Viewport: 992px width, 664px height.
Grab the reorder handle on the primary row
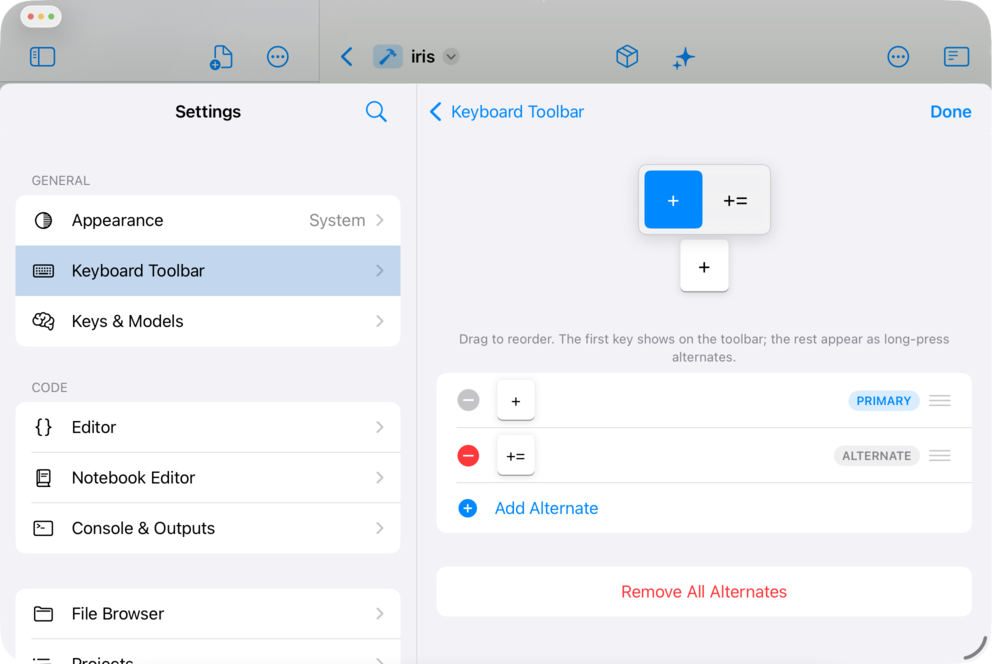(x=939, y=400)
